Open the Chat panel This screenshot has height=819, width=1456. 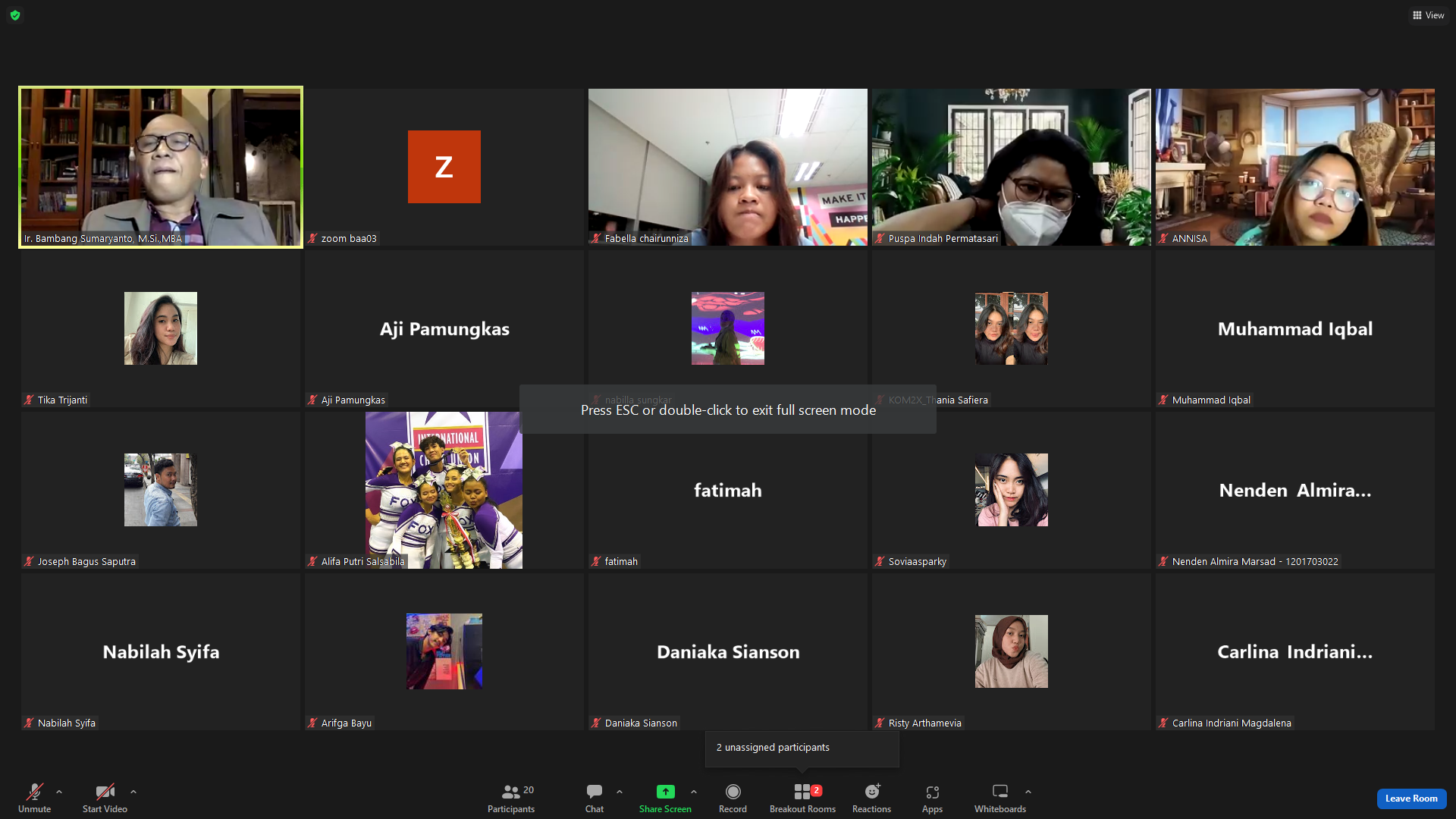(595, 798)
